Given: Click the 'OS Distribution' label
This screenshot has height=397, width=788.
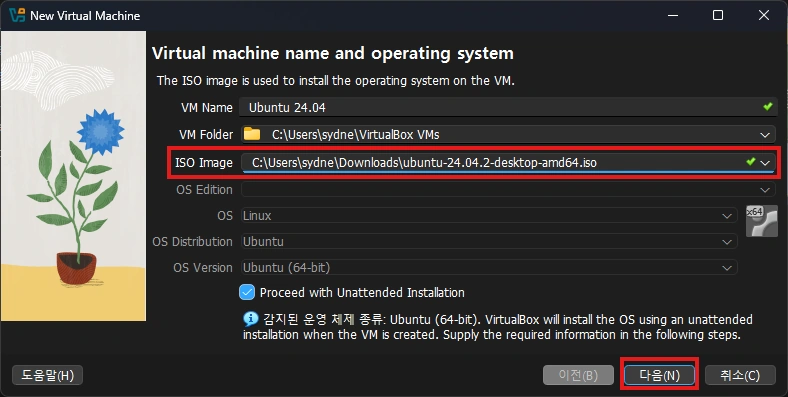Looking at the screenshot, I should 192,242.
